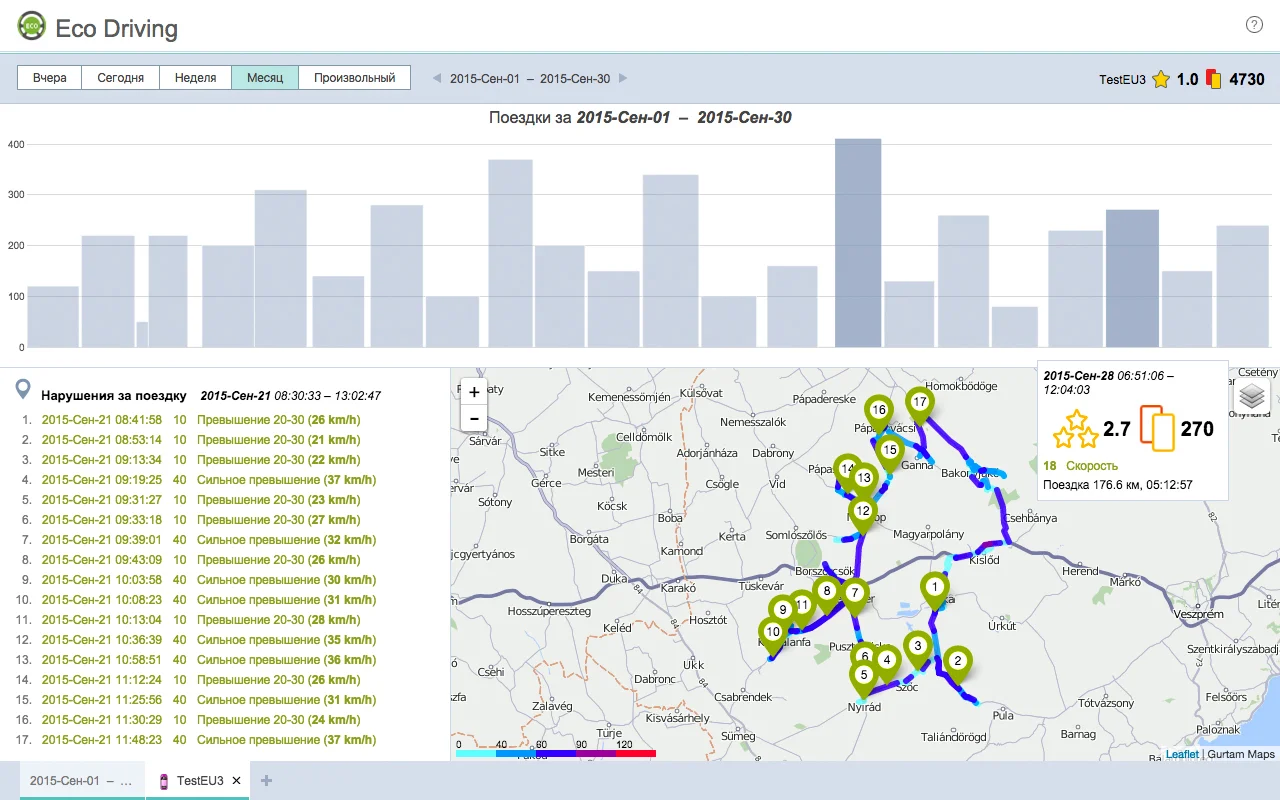This screenshot has height=800, width=1280.
Task: Click the help question mark icon
Action: coord(1254,25)
